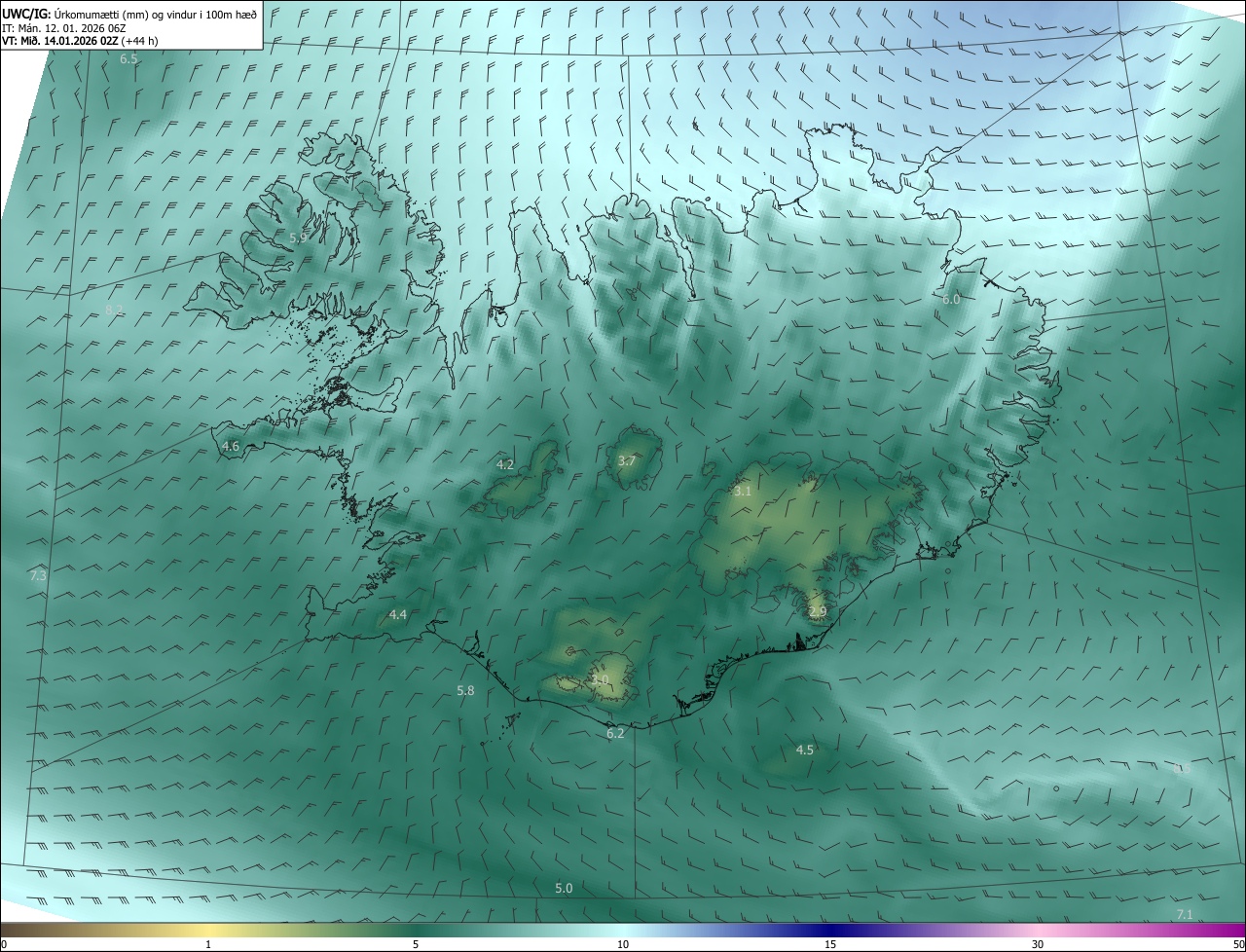Screen dimensions: 1246x952
Task: Click the 15 tick on the color scale
Action: [830, 945]
